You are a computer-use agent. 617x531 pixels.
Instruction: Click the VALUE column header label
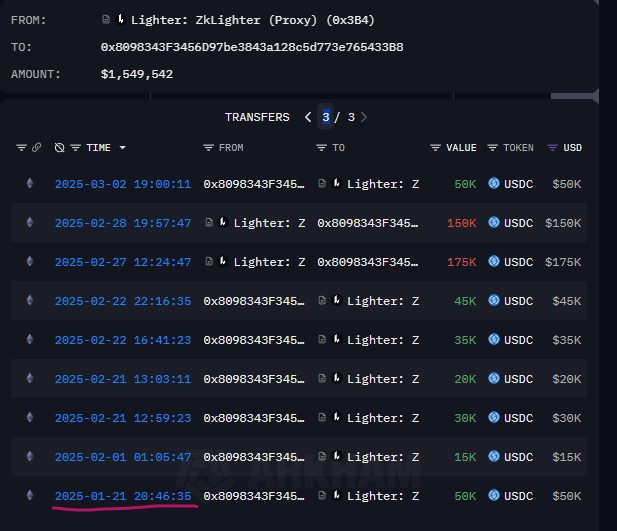tap(461, 148)
